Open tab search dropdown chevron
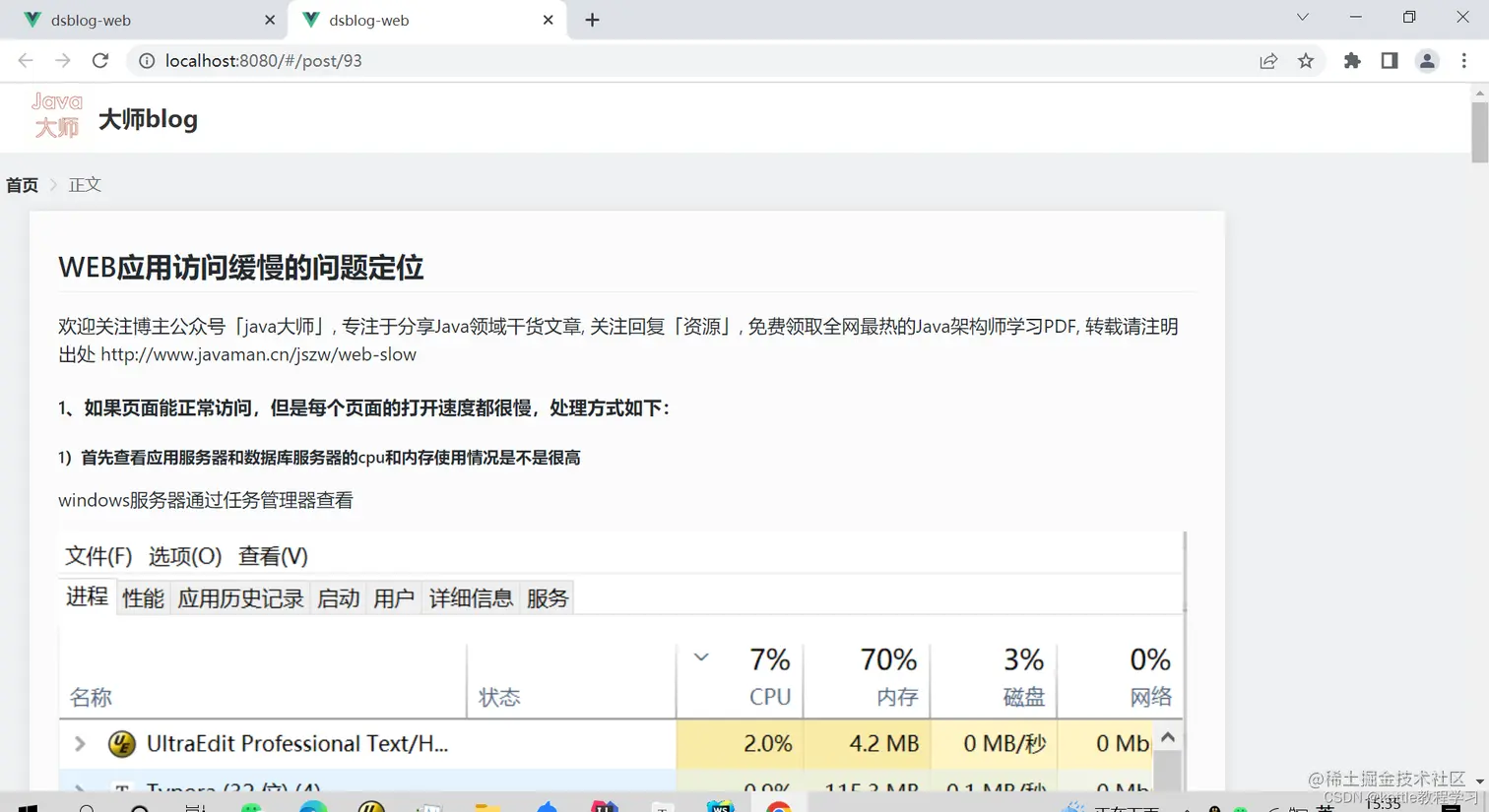Viewport: 1489px width, 812px height. (x=1303, y=18)
